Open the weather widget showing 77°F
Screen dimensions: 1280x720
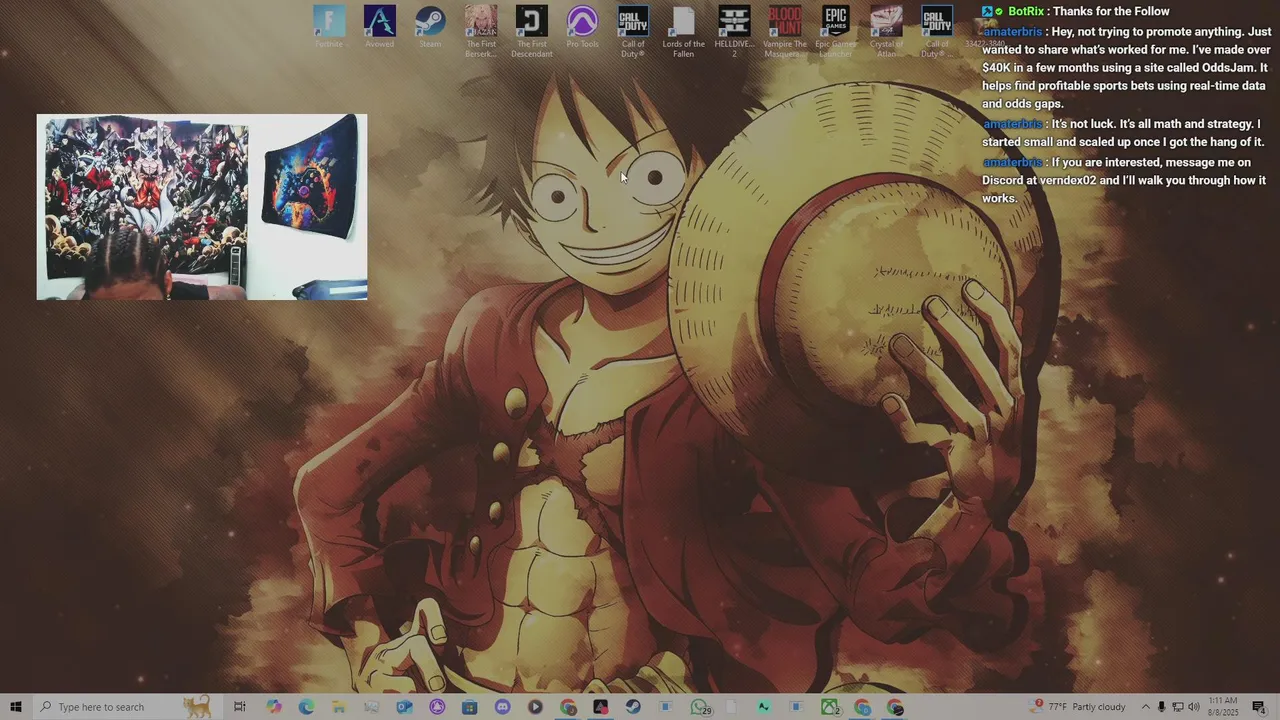tap(1079, 707)
